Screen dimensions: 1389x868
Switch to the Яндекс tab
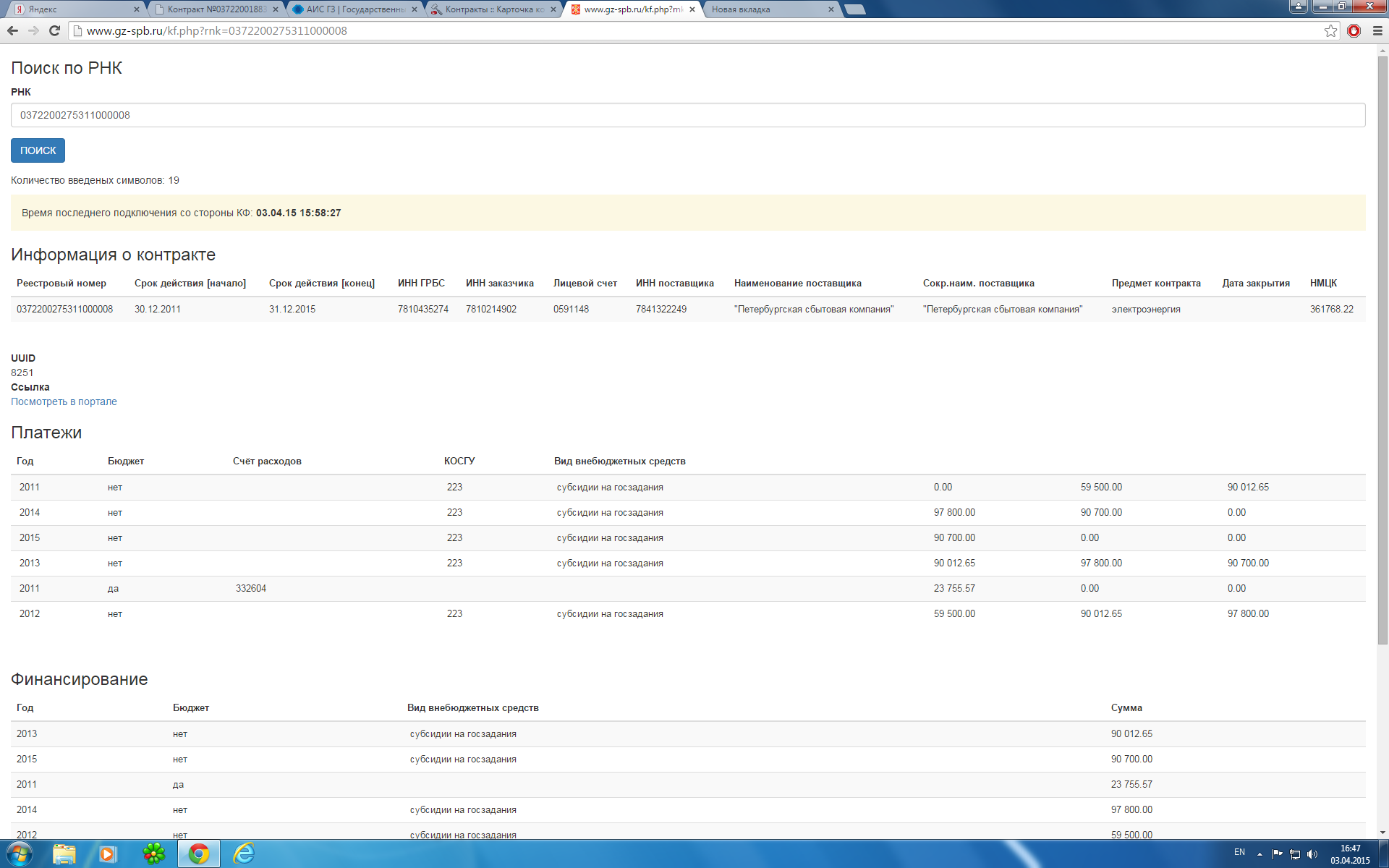pos(72,9)
